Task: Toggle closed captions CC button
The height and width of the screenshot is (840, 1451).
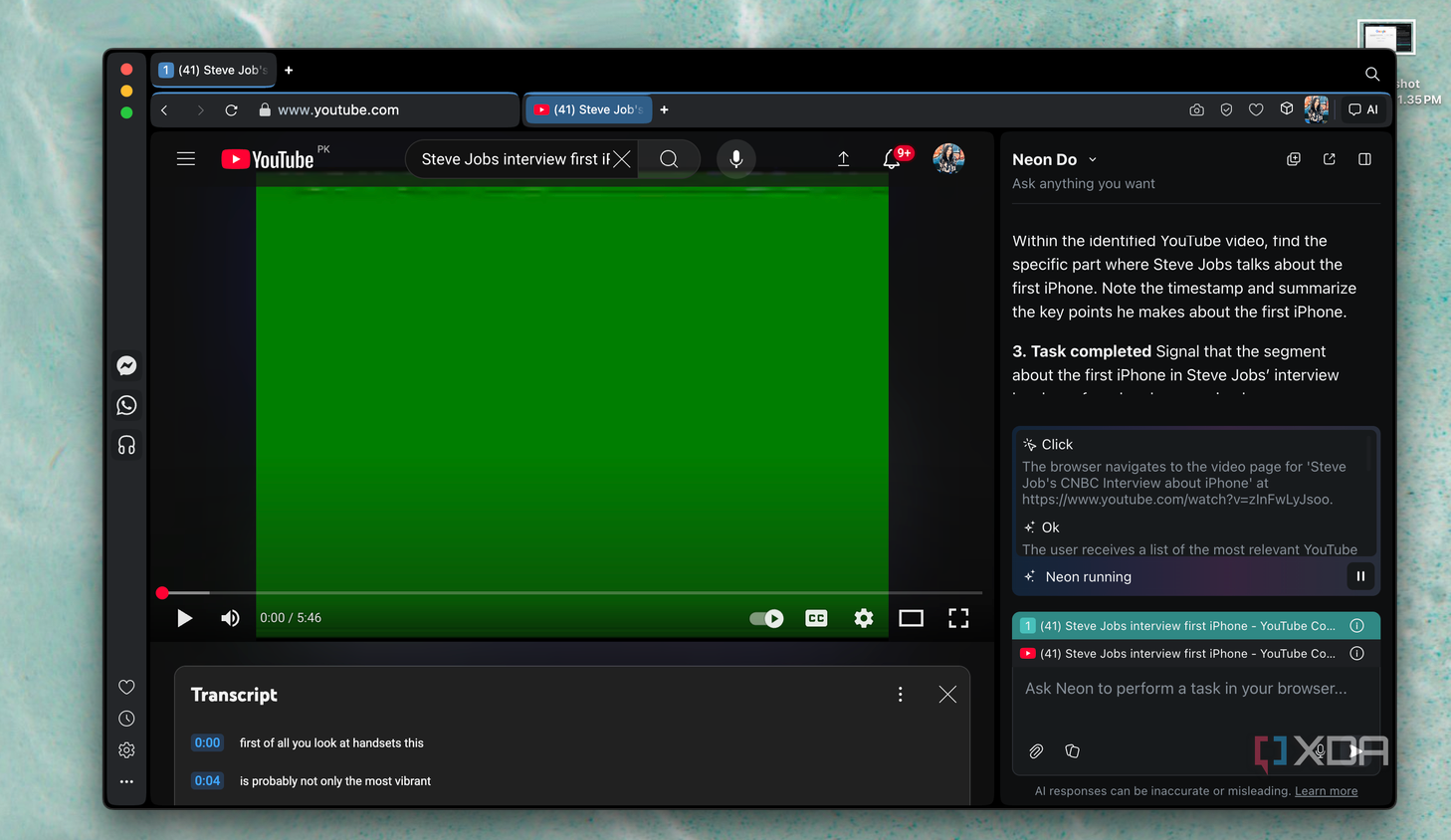Action: tap(816, 618)
